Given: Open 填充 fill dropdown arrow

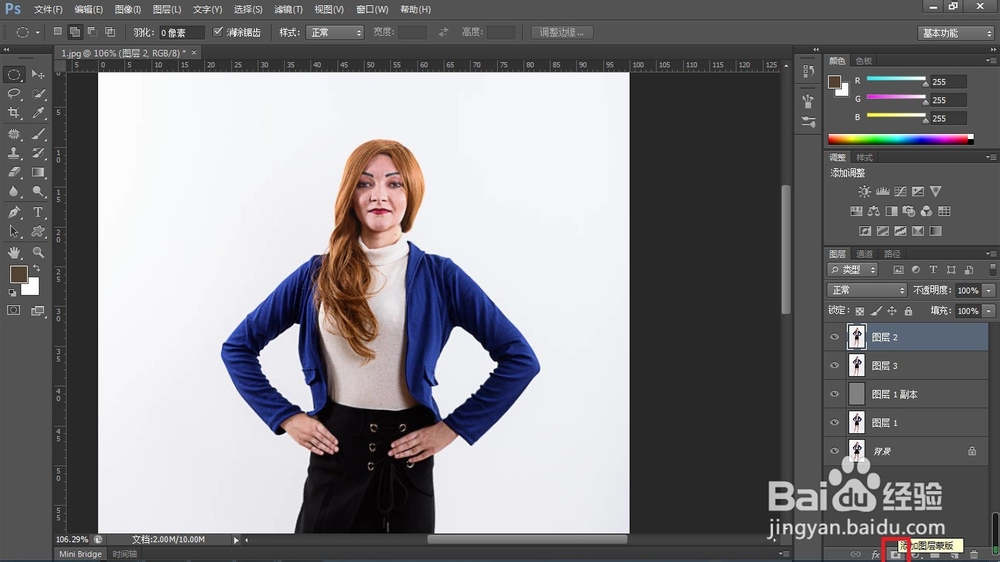Looking at the screenshot, I should point(989,311).
